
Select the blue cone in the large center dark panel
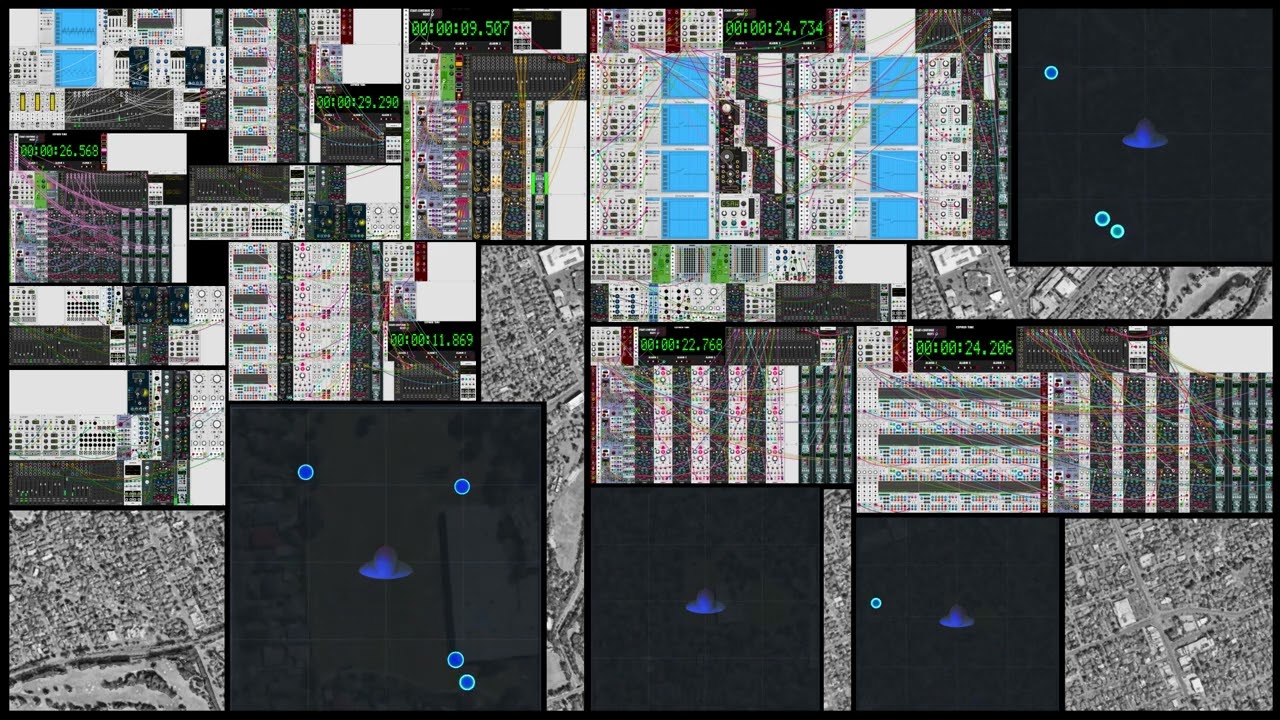pos(386,564)
